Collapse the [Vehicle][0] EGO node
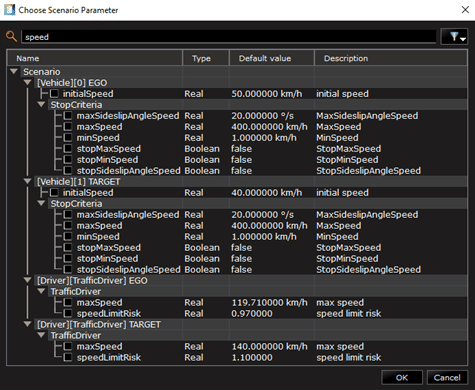 pyautogui.click(x=28, y=82)
